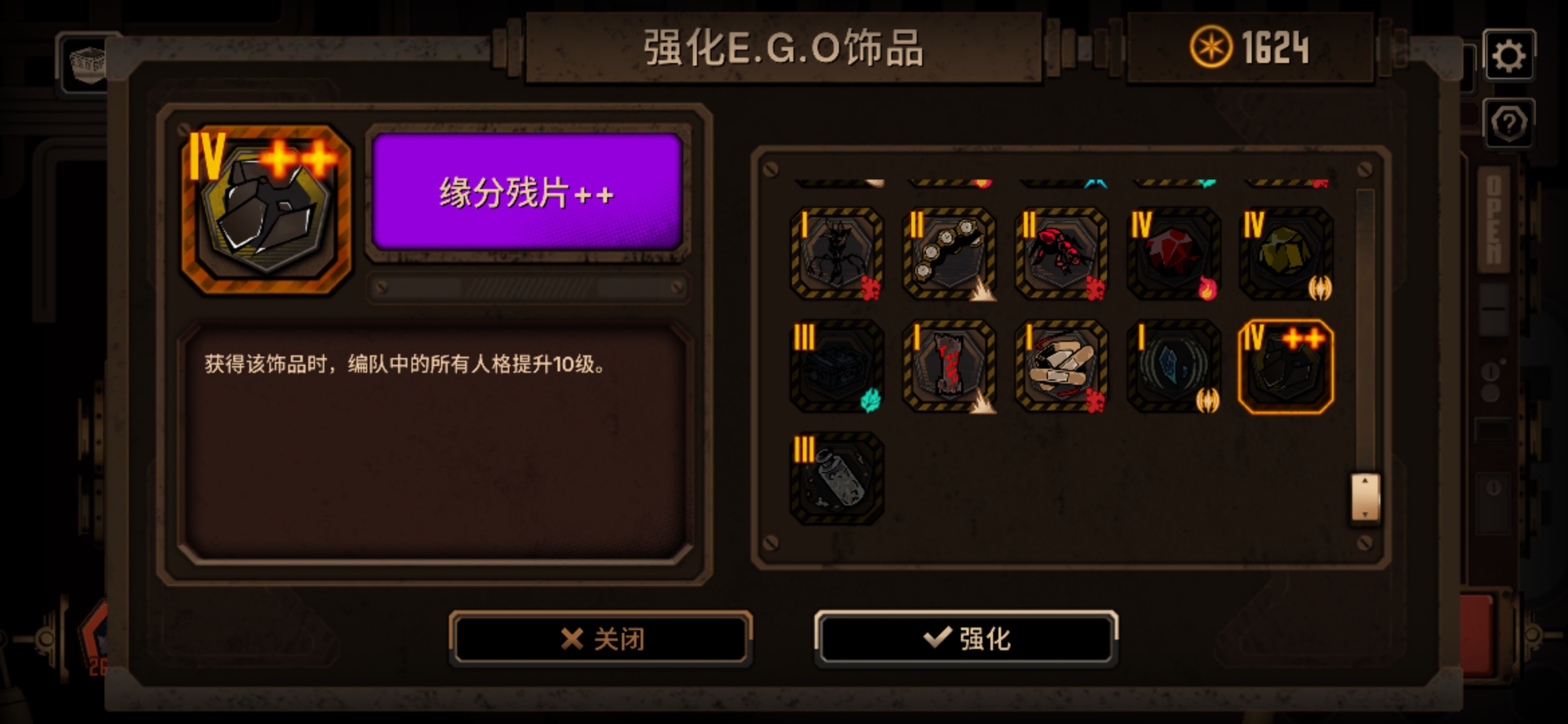
Task: Click the OPEN side tab
Action: 1494,219
